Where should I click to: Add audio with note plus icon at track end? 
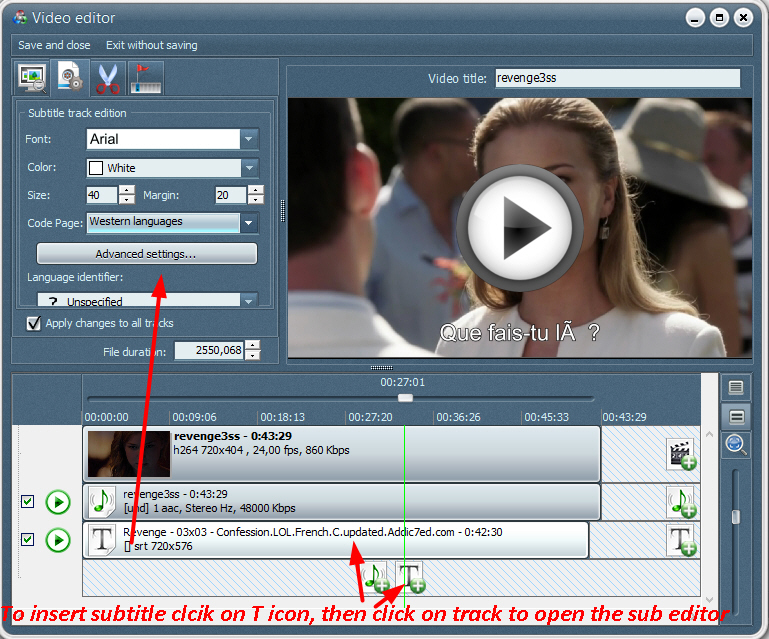[x=682, y=502]
